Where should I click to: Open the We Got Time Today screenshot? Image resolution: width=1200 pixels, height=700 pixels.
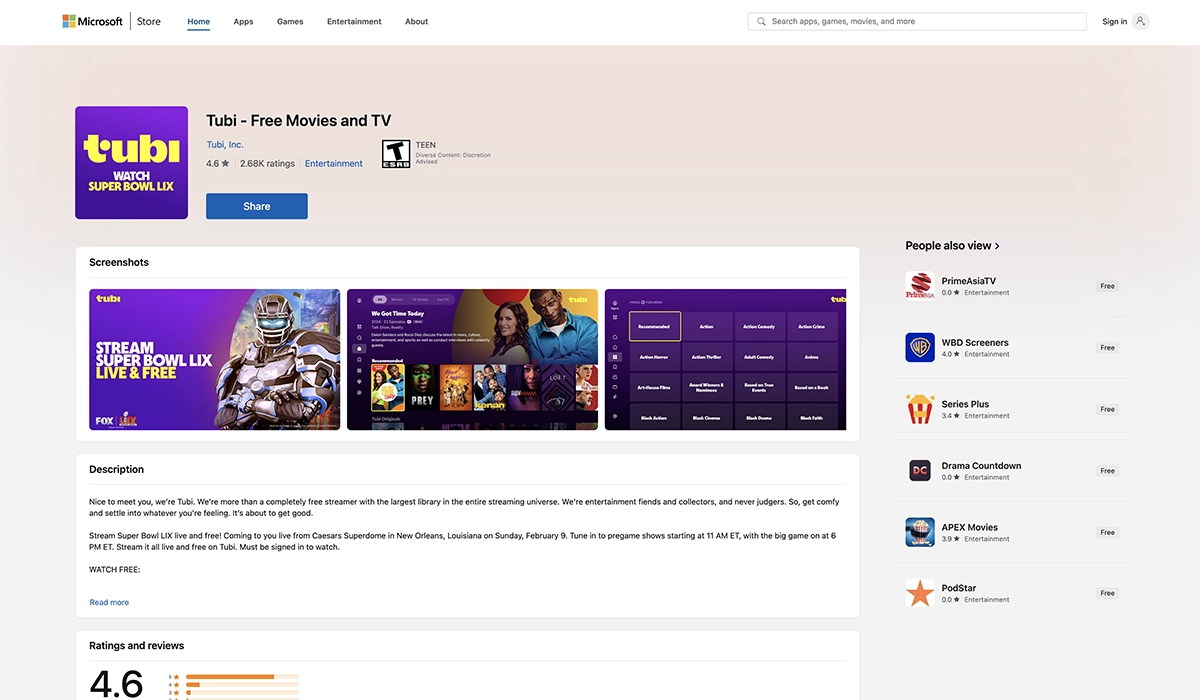click(x=472, y=359)
